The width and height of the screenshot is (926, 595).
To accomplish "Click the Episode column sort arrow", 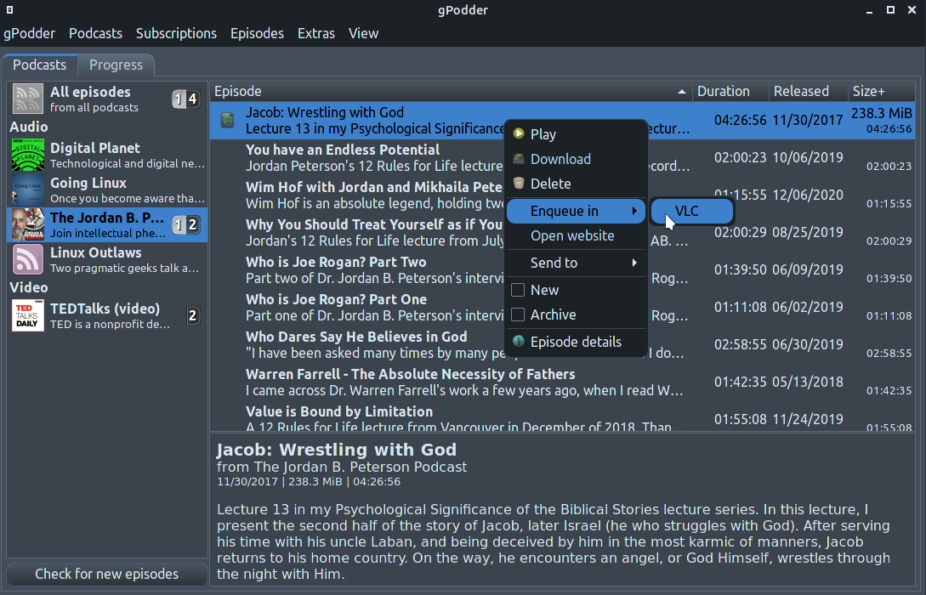I will pyautogui.click(x=682, y=91).
